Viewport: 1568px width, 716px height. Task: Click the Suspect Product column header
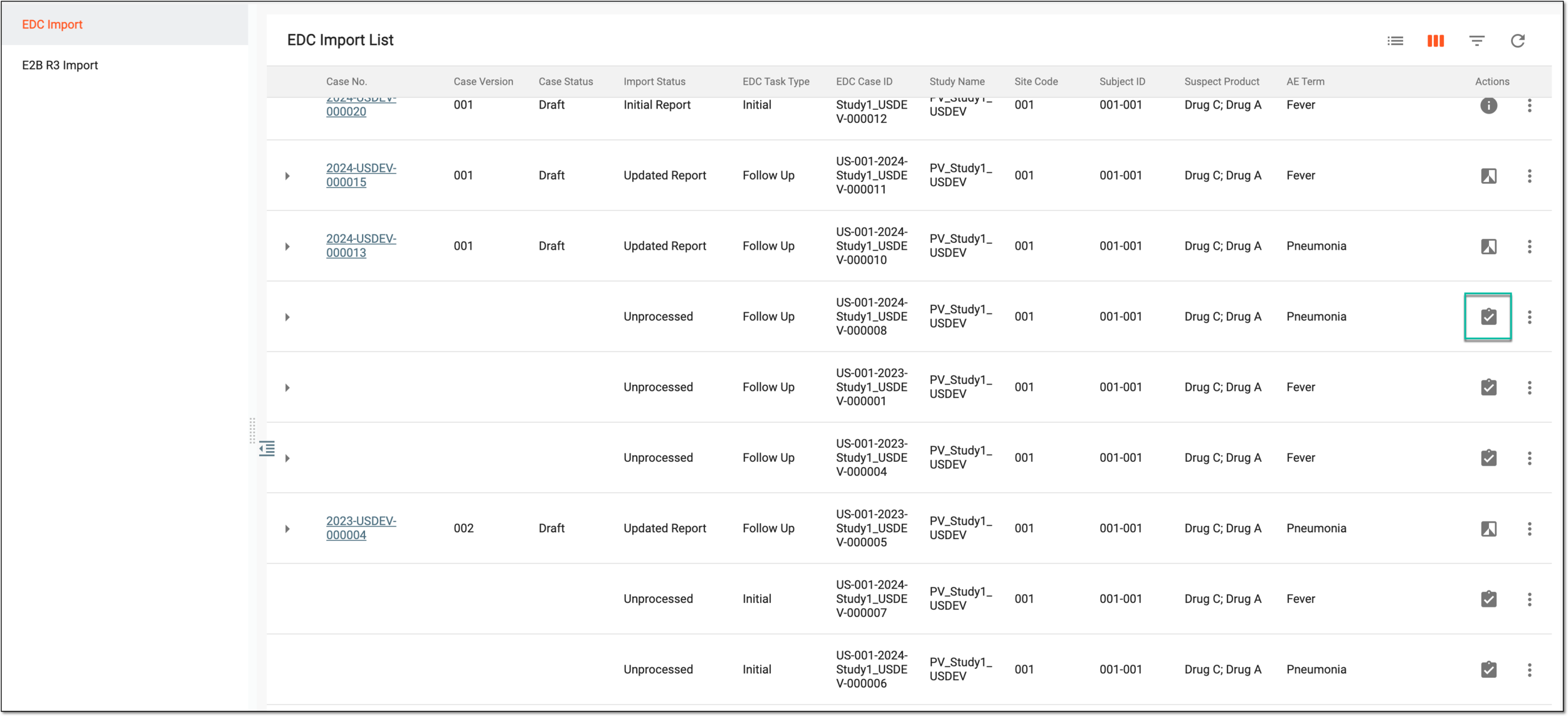[x=1221, y=82]
